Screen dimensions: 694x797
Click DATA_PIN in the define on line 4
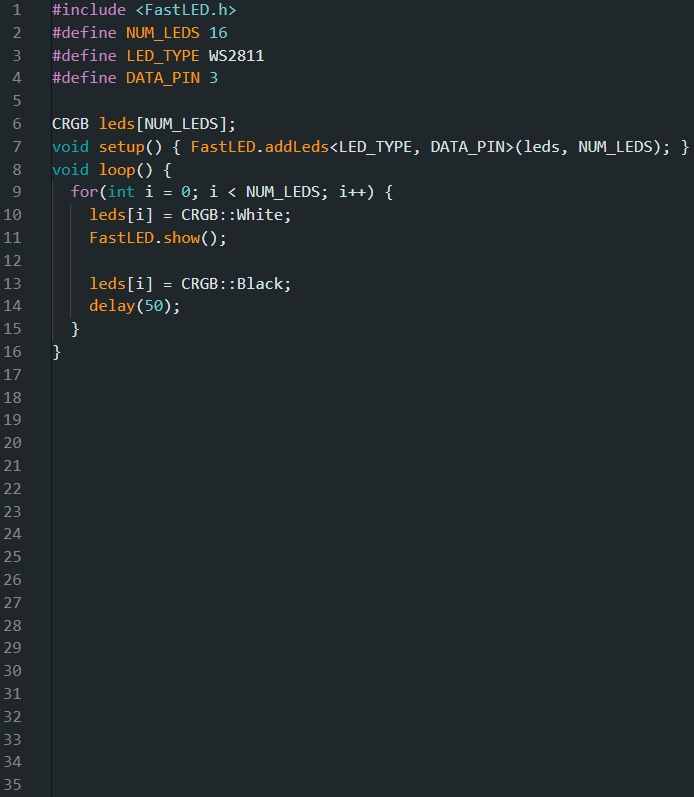point(162,78)
